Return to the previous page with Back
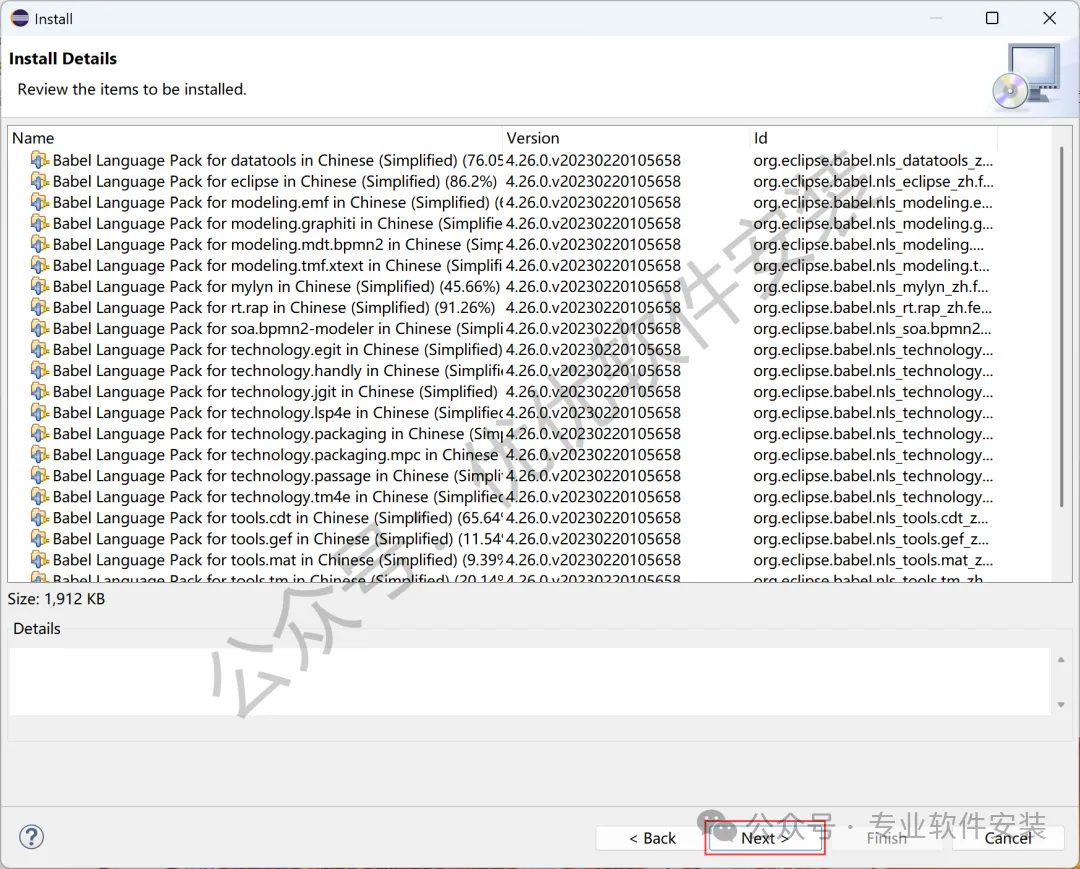 [x=652, y=838]
